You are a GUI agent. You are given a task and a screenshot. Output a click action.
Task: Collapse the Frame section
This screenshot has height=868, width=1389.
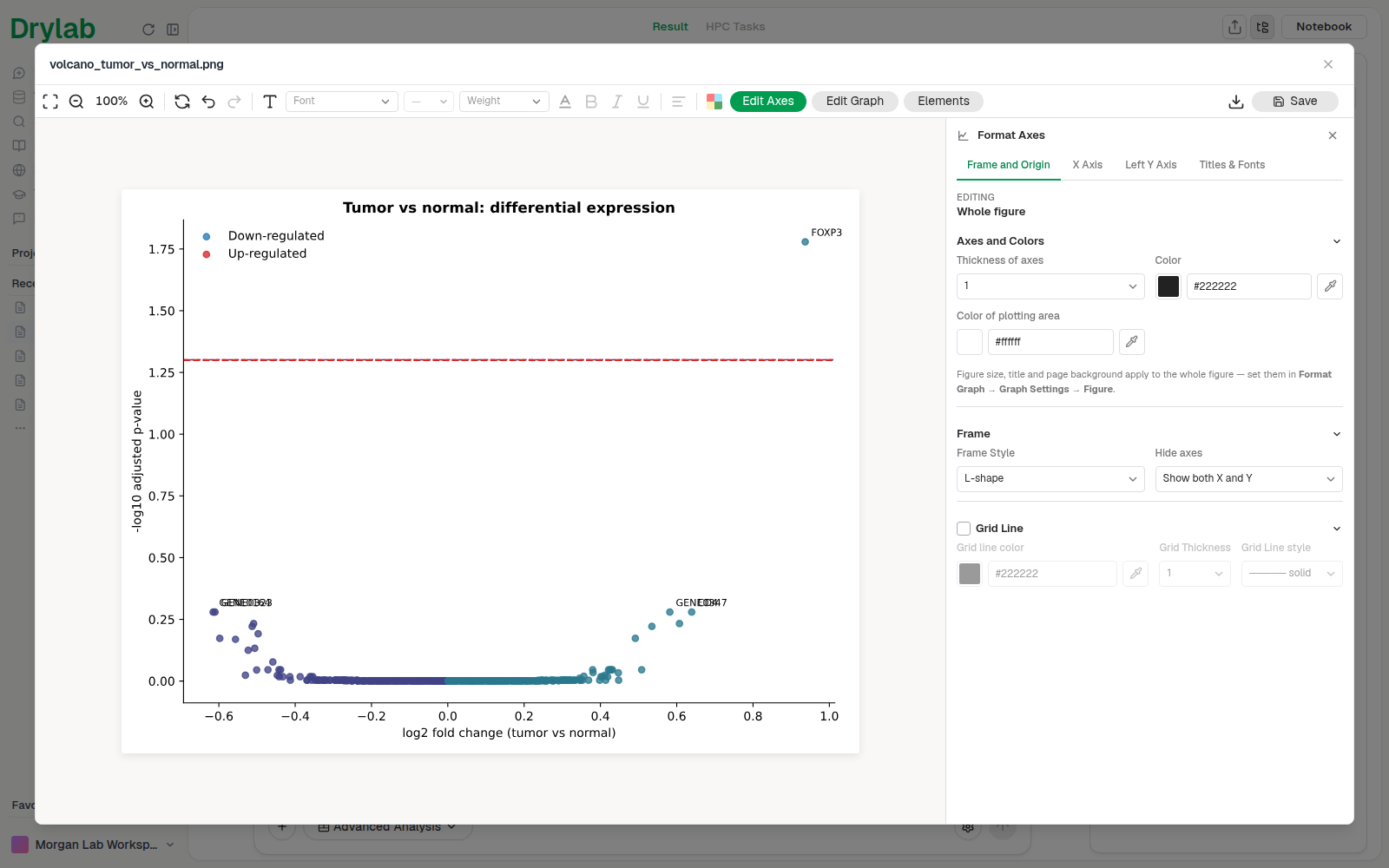[x=1337, y=434]
